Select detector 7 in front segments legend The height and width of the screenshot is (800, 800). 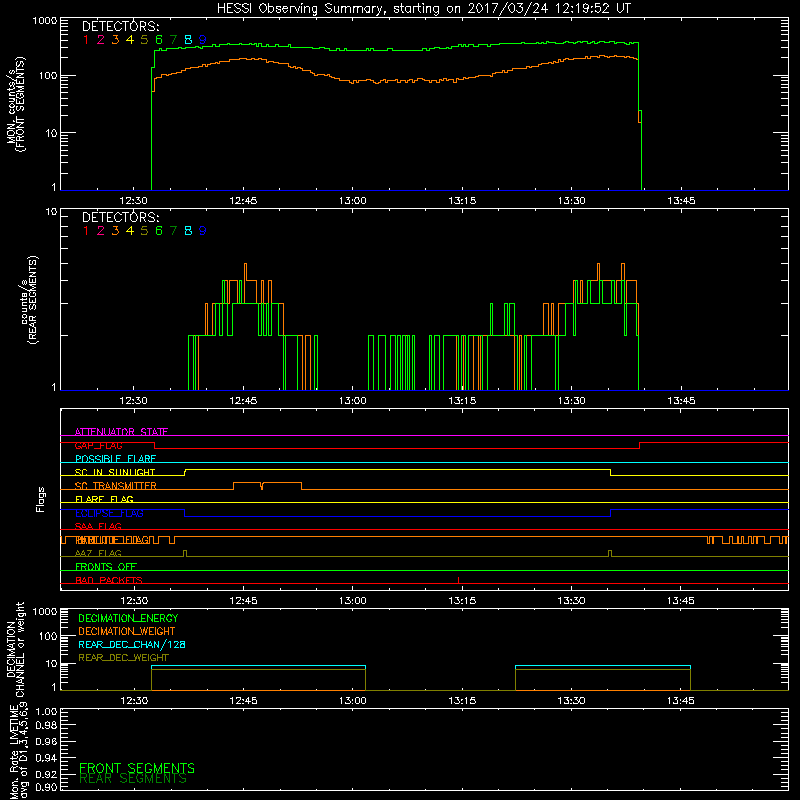[x=173, y=39]
